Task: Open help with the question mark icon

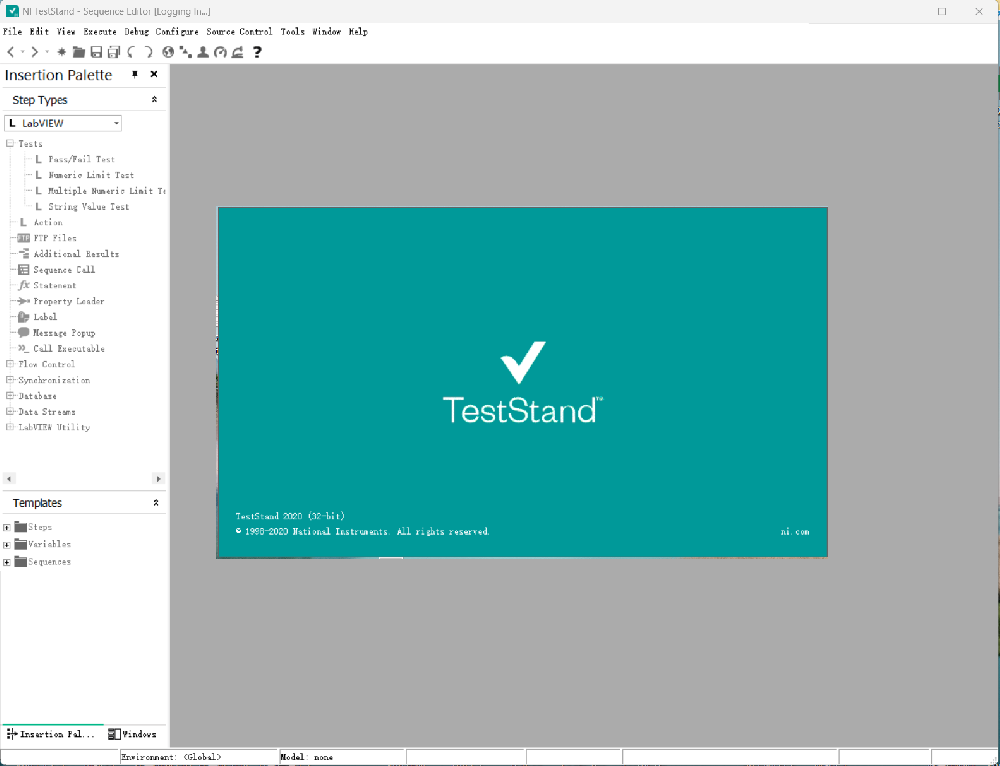Action: click(x=257, y=52)
